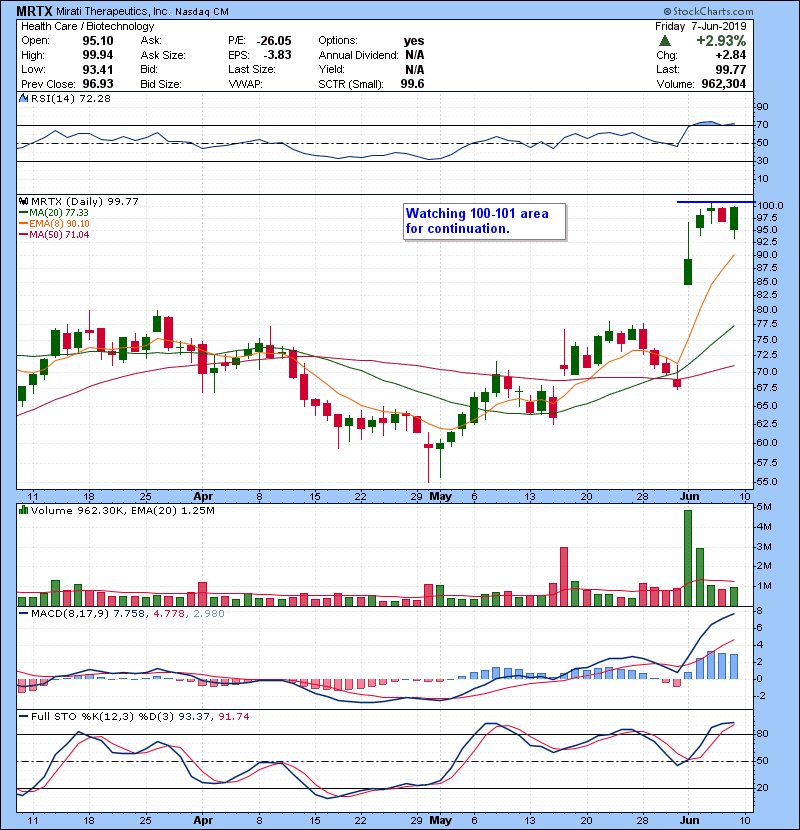Select the MA(50) 71.04 legend entry
Viewport: 800px width, 830px height.
coord(54,234)
